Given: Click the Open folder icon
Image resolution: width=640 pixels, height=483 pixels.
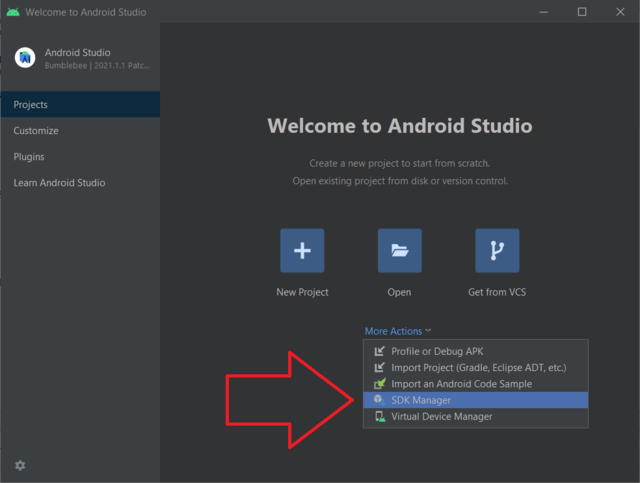Looking at the screenshot, I should coord(400,250).
